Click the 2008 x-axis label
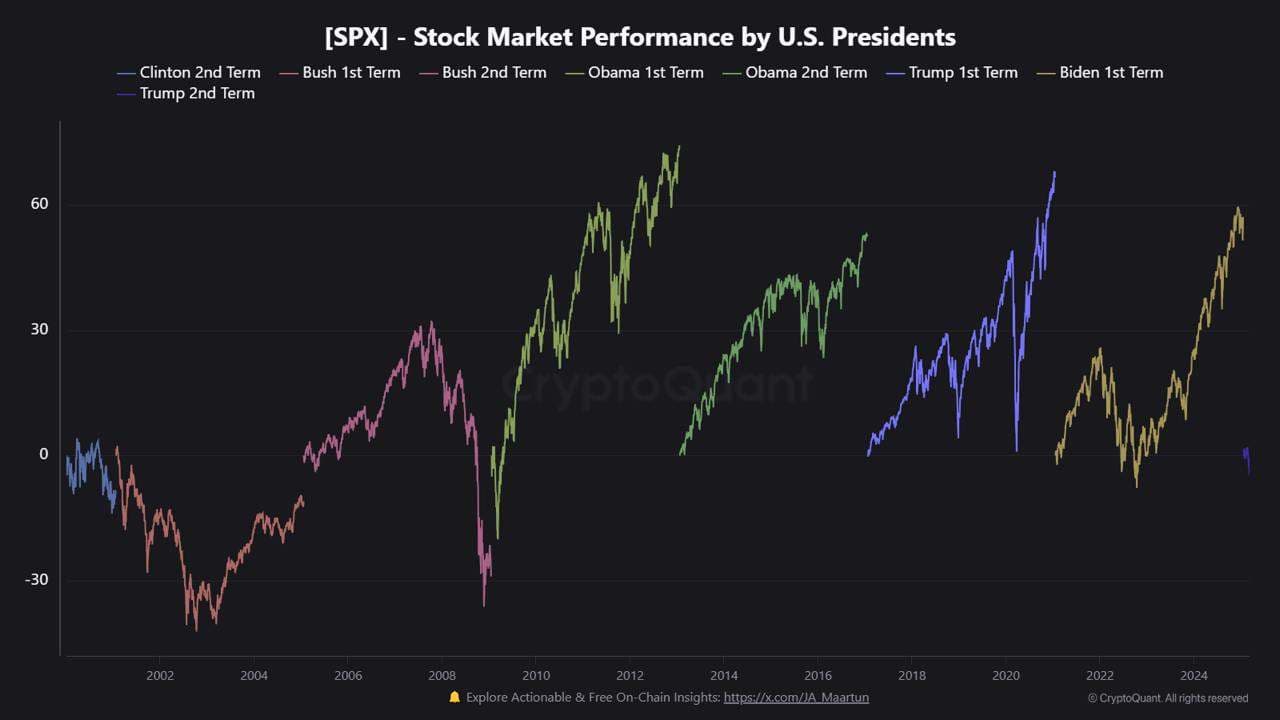The height and width of the screenshot is (720, 1280). (442, 675)
